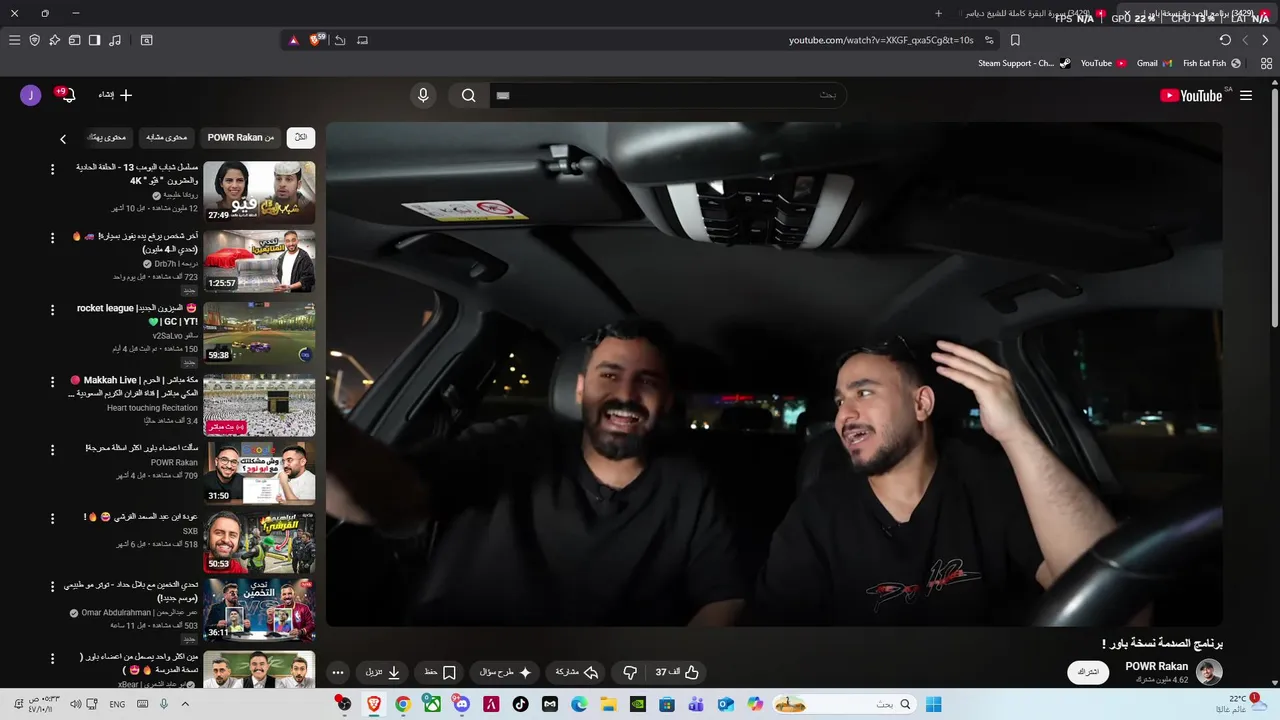Screen dimensions: 1280x720
Task: Bookmark this page in address bar
Action: (x=1015, y=40)
